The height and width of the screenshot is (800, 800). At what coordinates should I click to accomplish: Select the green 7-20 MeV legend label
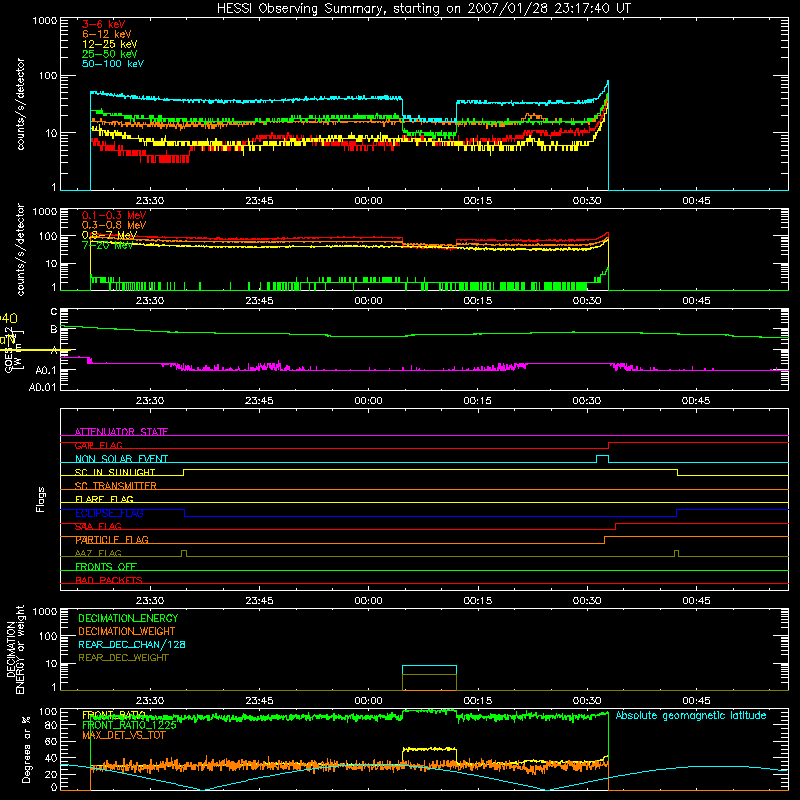(x=107, y=245)
